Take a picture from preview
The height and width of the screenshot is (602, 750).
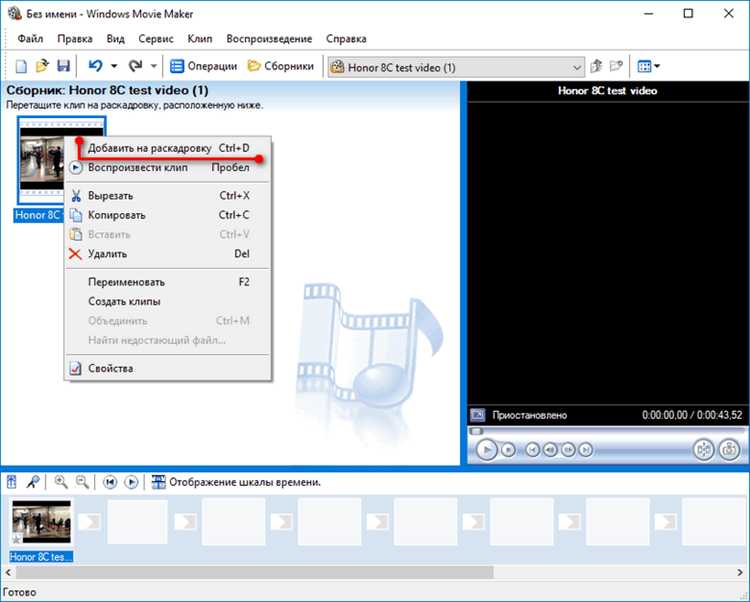pyautogui.click(x=729, y=449)
